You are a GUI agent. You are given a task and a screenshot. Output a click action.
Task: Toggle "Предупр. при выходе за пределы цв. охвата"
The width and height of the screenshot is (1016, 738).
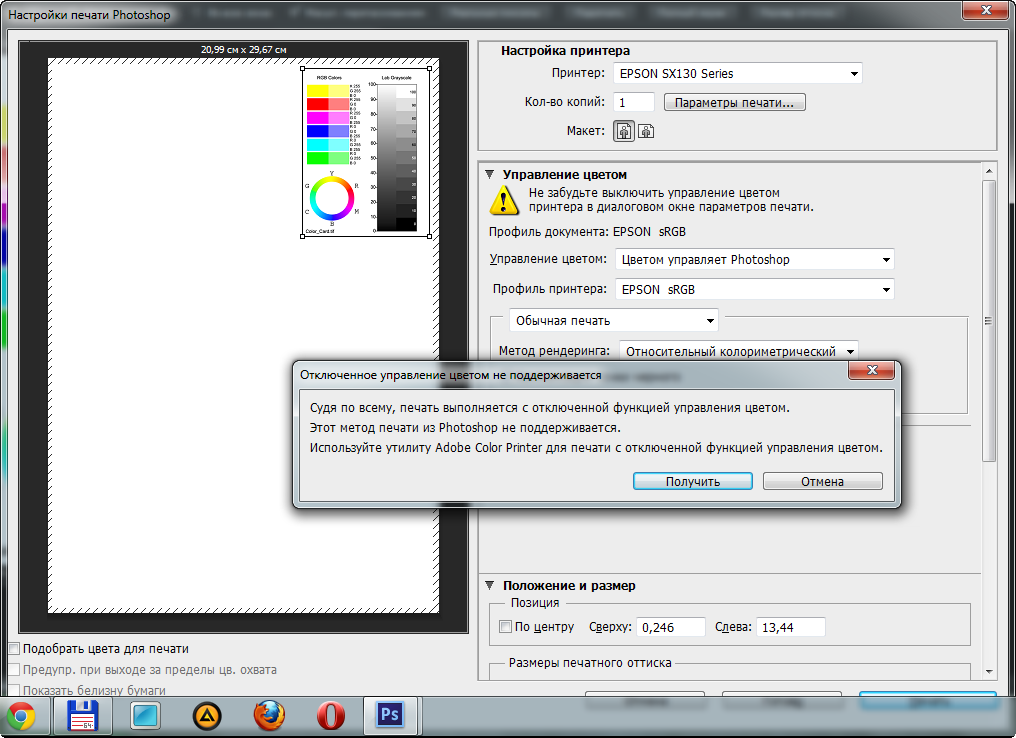coord(14,670)
